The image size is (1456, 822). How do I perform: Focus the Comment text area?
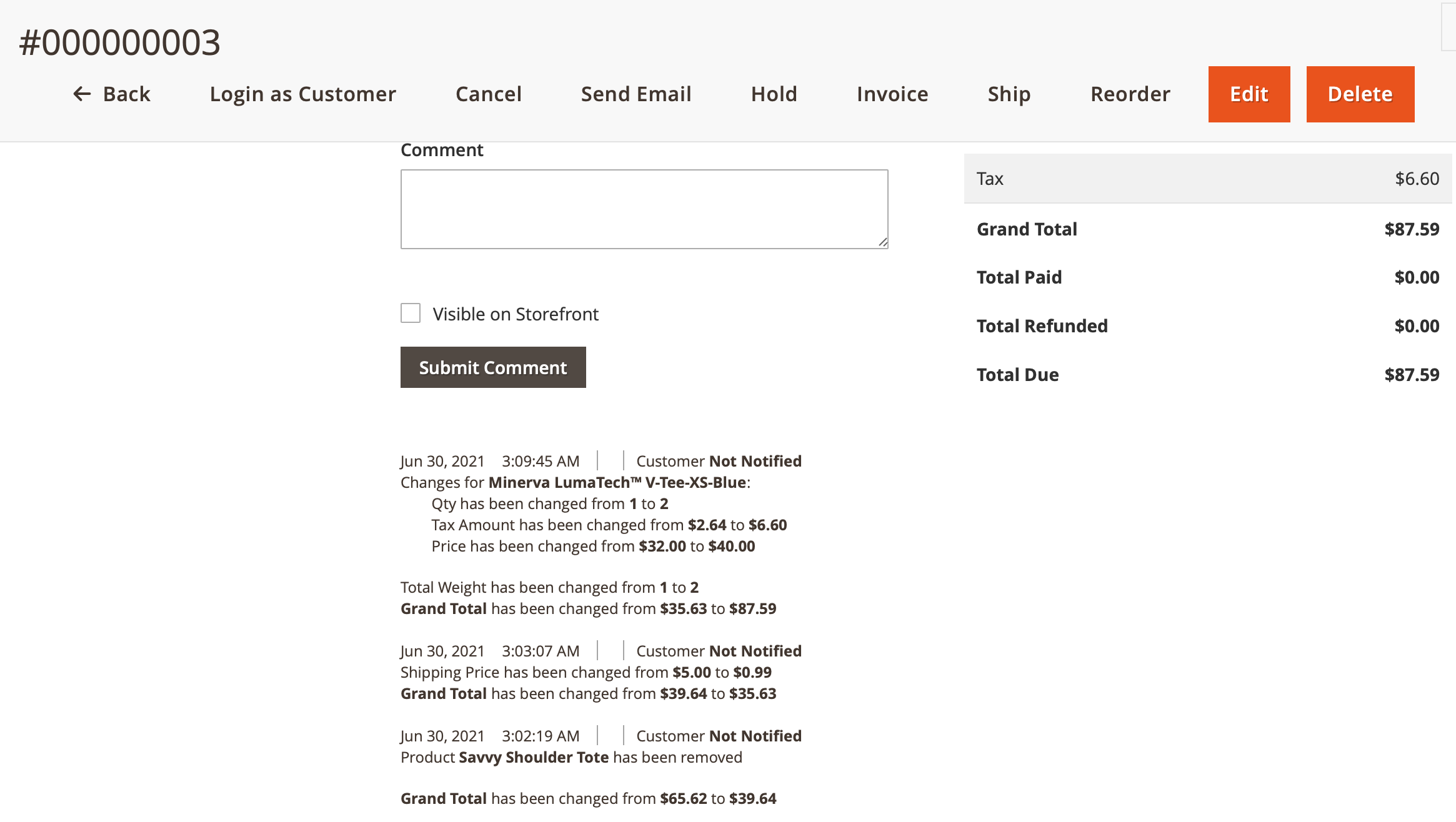click(644, 209)
